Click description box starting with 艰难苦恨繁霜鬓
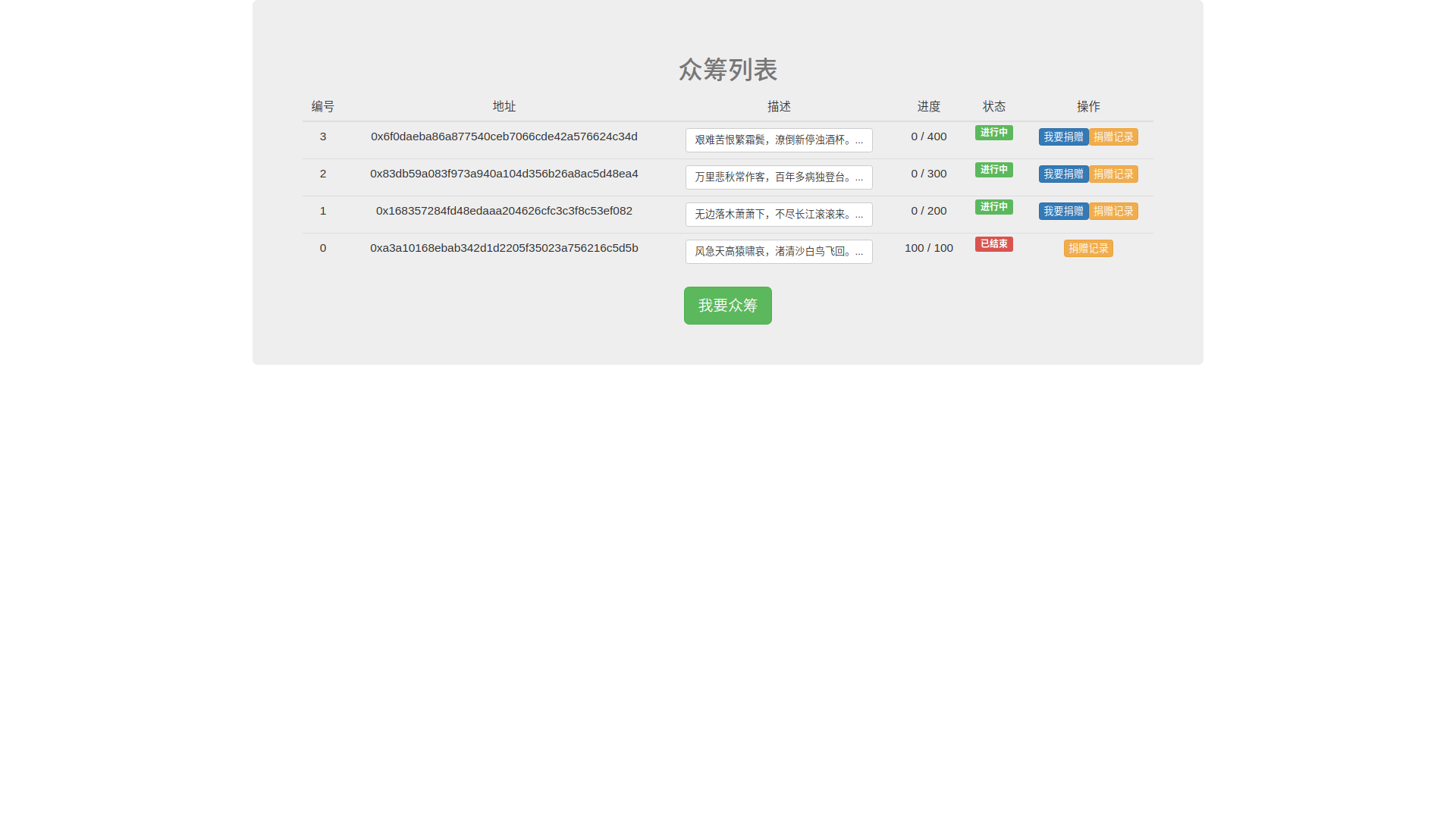The image size is (1456, 819). coord(779,140)
